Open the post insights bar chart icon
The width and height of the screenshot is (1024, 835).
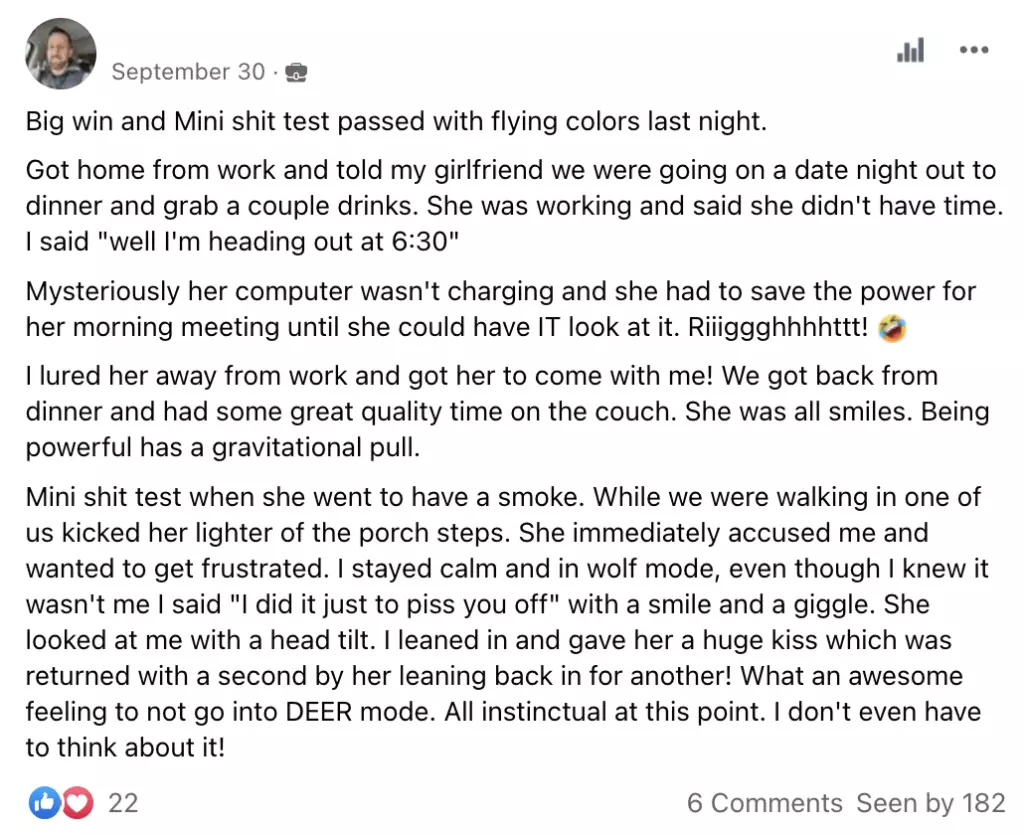tap(910, 50)
